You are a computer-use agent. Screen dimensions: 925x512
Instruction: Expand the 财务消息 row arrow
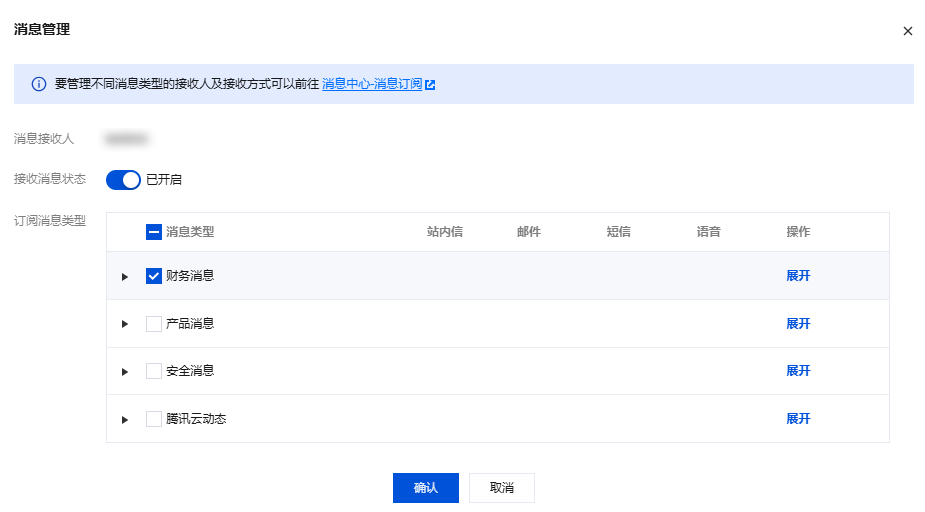click(x=125, y=277)
